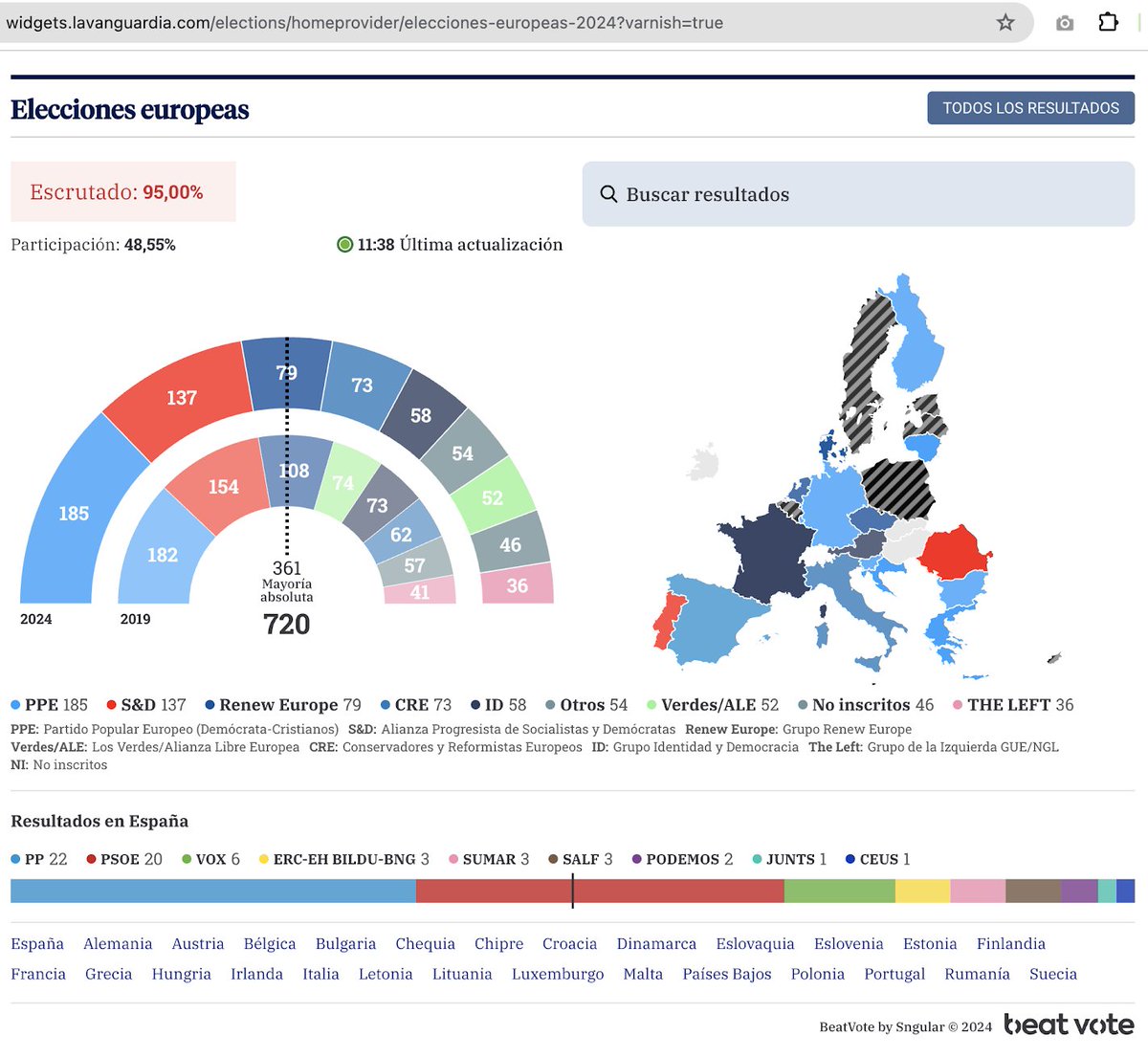
Task: Toggle the PODEMOS legend marker
Action: coord(635,859)
